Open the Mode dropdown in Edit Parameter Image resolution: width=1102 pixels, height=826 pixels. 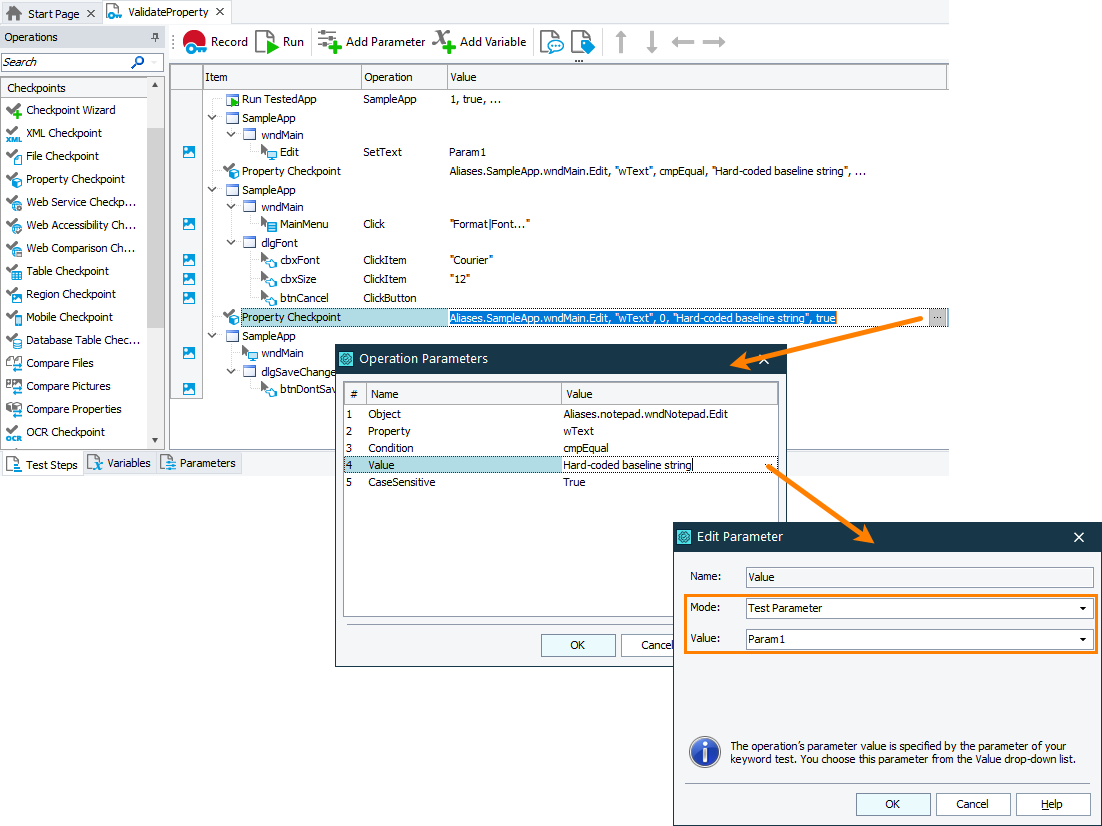tap(1084, 608)
